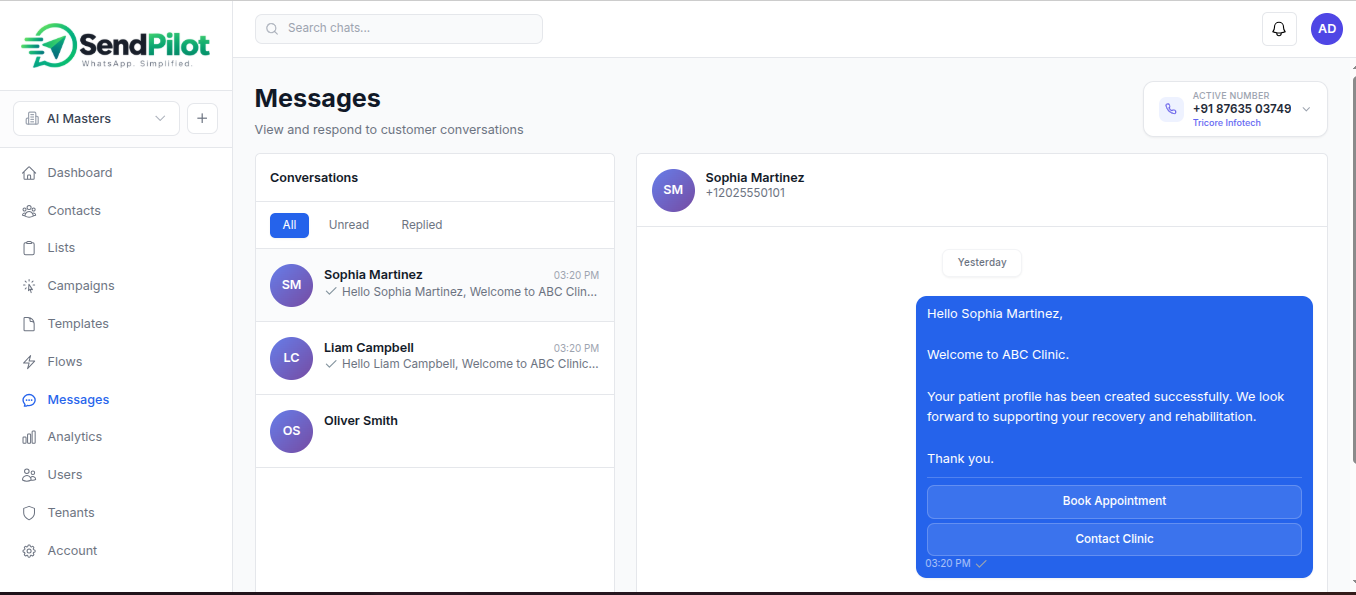The width and height of the screenshot is (1356, 595).
Task: Click Sophia Martinez name in chat header
Action: tap(755, 178)
